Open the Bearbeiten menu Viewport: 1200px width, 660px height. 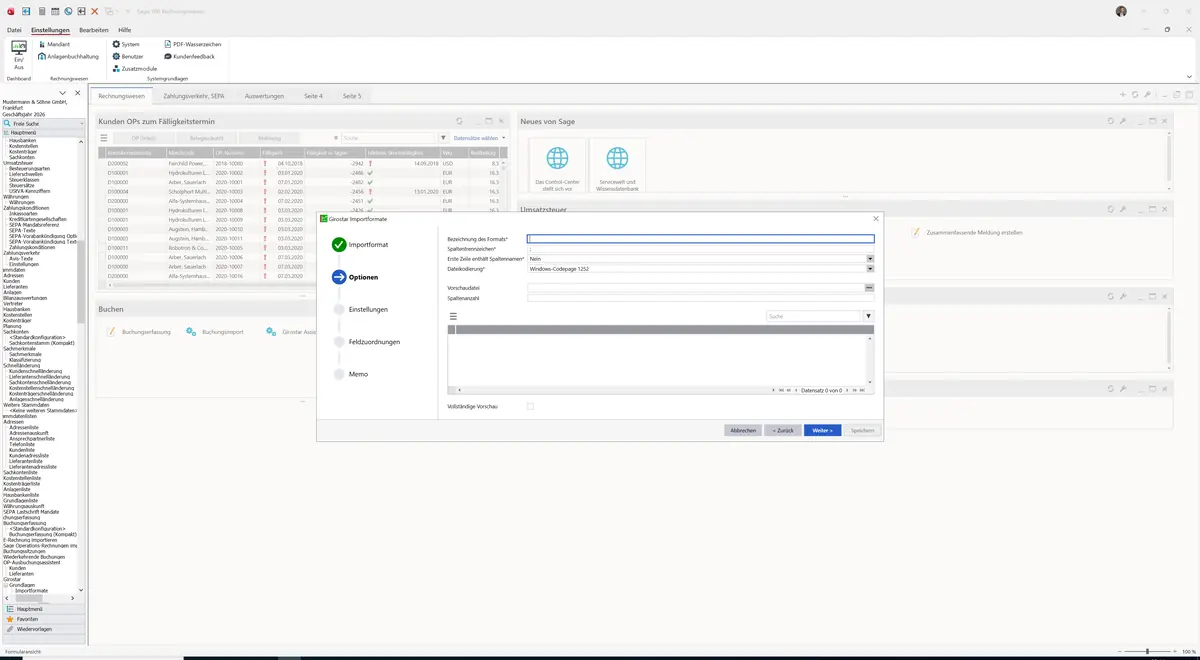[x=94, y=30]
